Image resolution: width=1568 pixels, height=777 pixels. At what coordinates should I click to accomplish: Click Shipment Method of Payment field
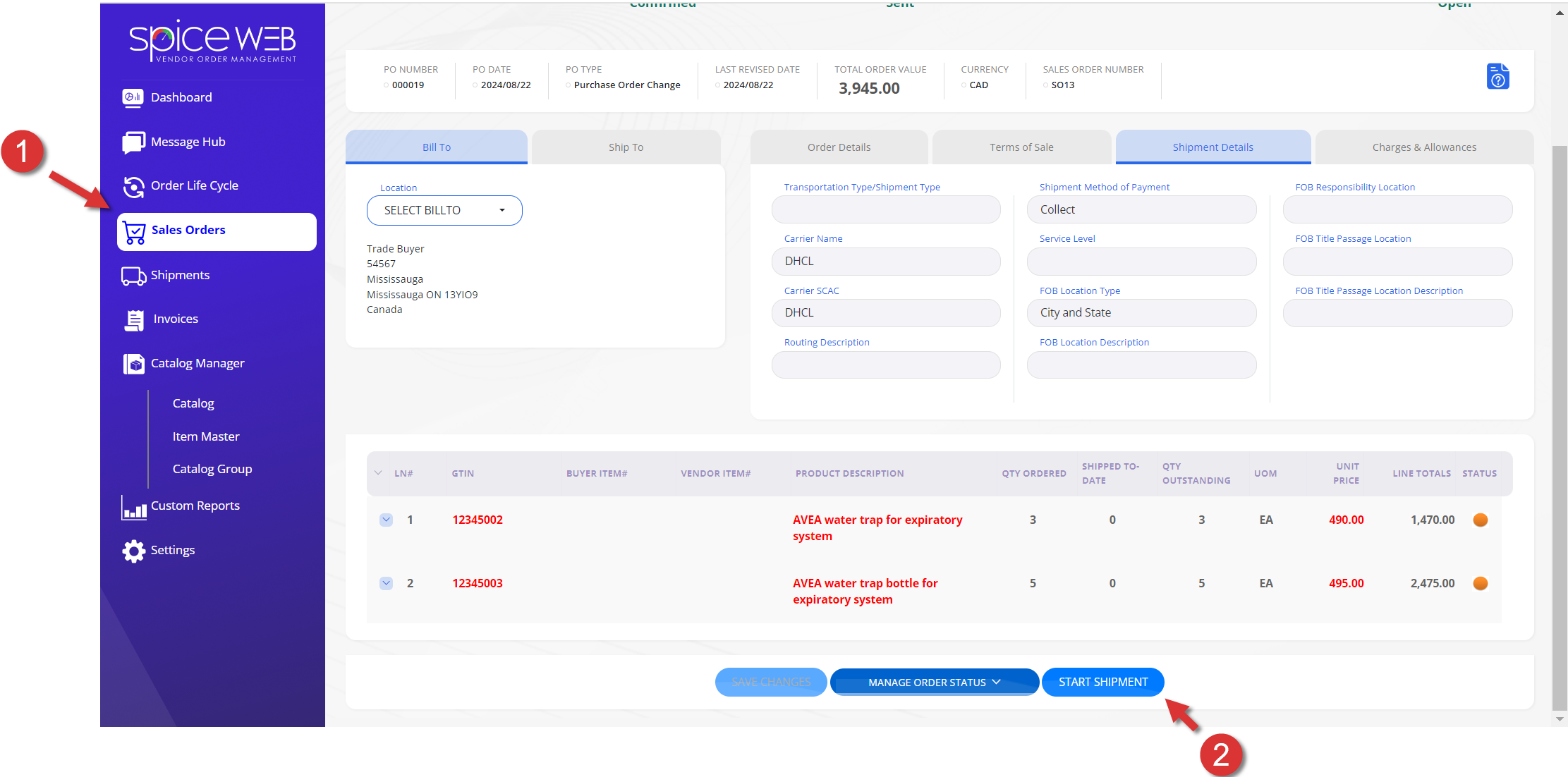pyautogui.click(x=1141, y=209)
